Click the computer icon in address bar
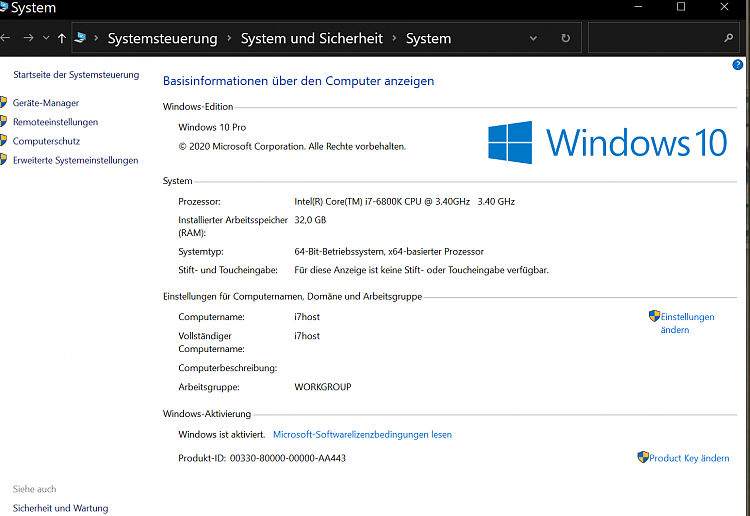This screenshot has height=516, width=750. click(x=80, y=37)
